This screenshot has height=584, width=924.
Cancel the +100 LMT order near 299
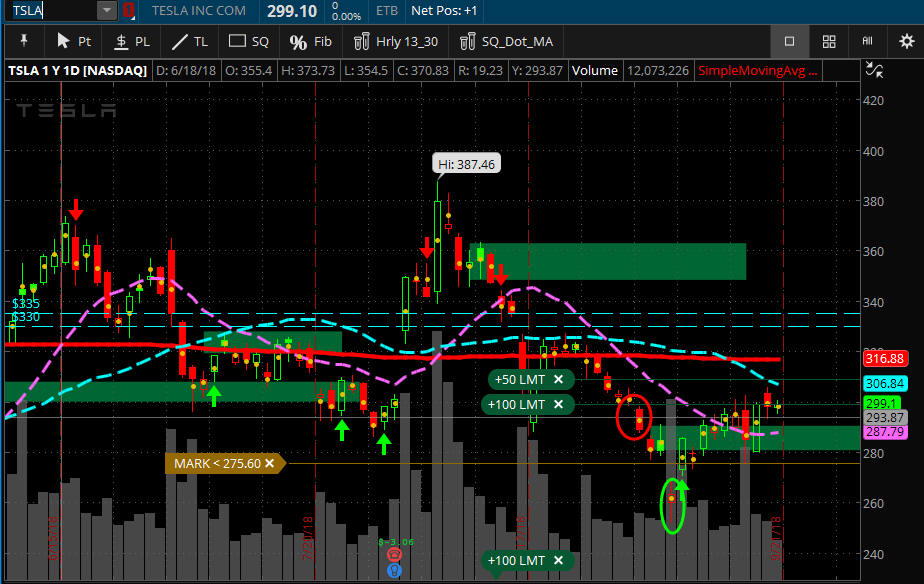click(x=558, y=404)
